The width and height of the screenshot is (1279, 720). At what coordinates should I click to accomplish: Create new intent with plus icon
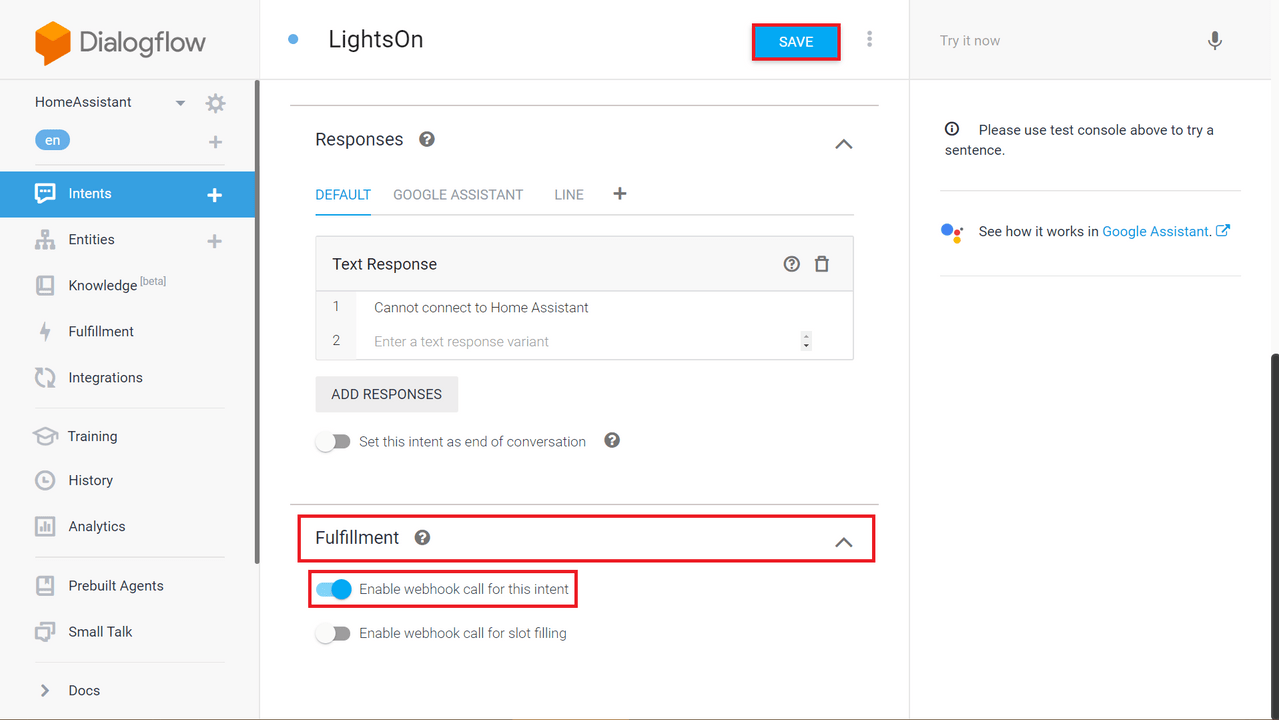tap(214, 195)
